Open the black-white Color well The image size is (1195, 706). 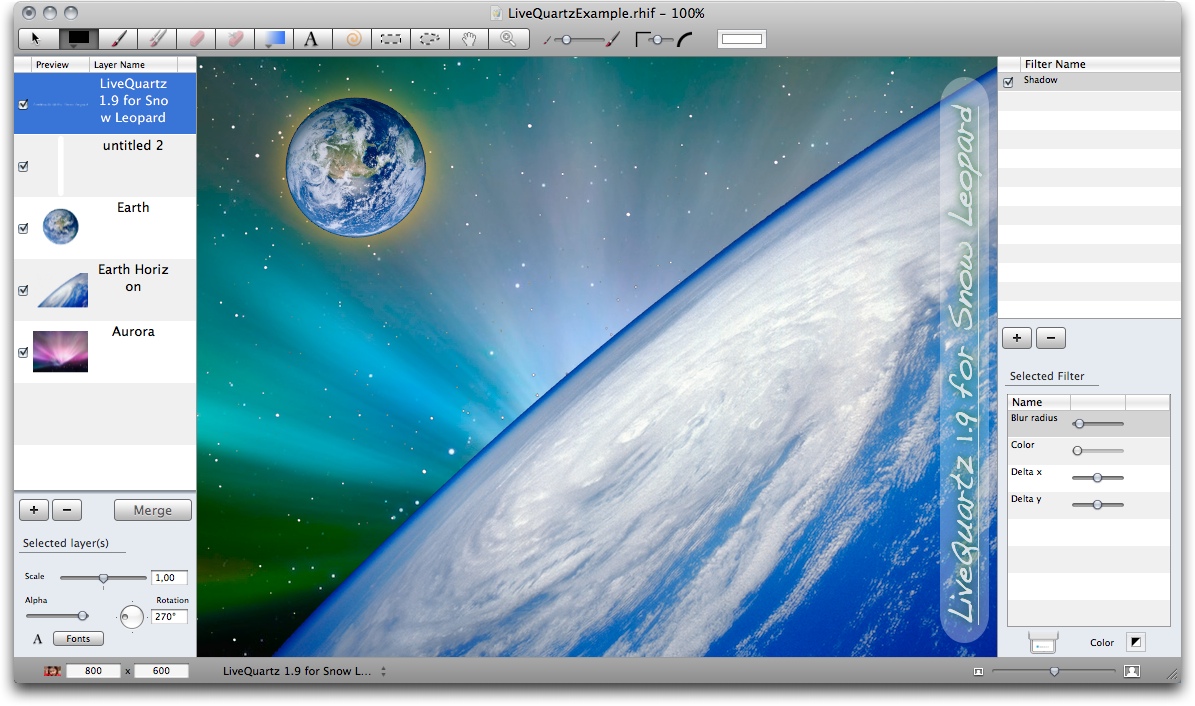tap(1136, 642)
